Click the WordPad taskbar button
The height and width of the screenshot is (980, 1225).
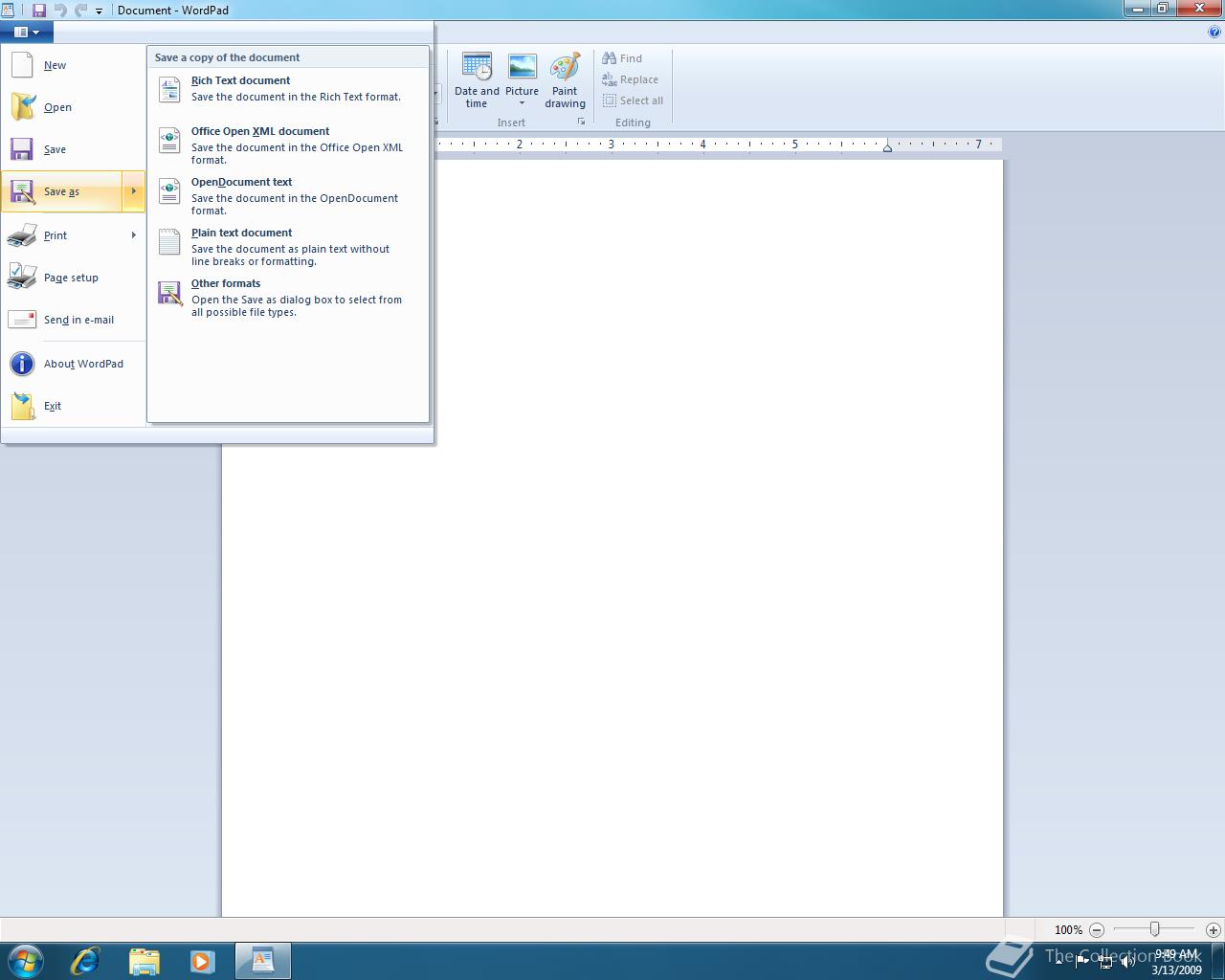point(262,961)
